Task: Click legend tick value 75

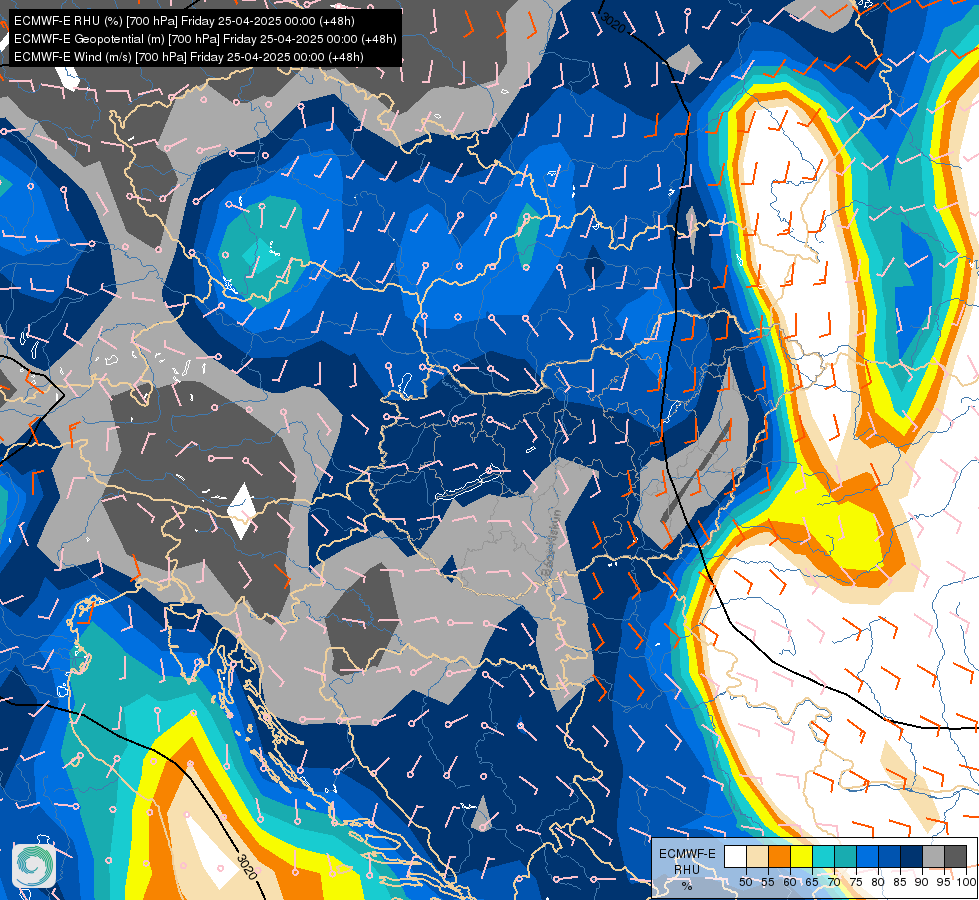Action: (x=856, y=882)
